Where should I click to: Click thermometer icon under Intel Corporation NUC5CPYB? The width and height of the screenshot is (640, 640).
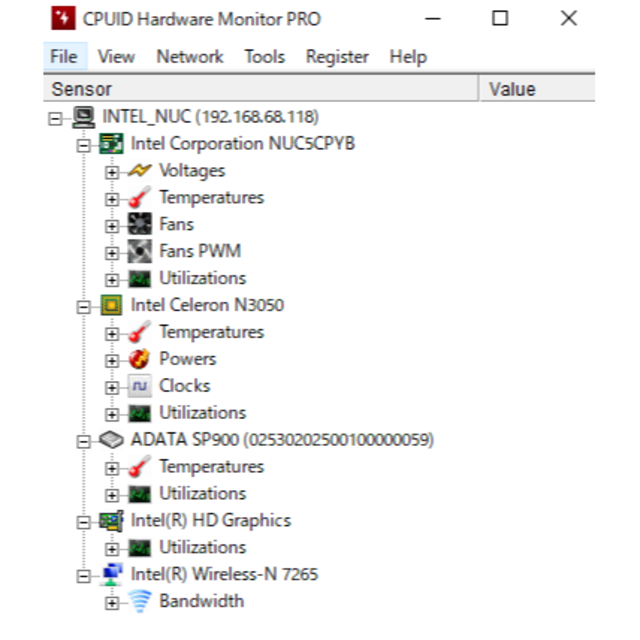(140, 197)
